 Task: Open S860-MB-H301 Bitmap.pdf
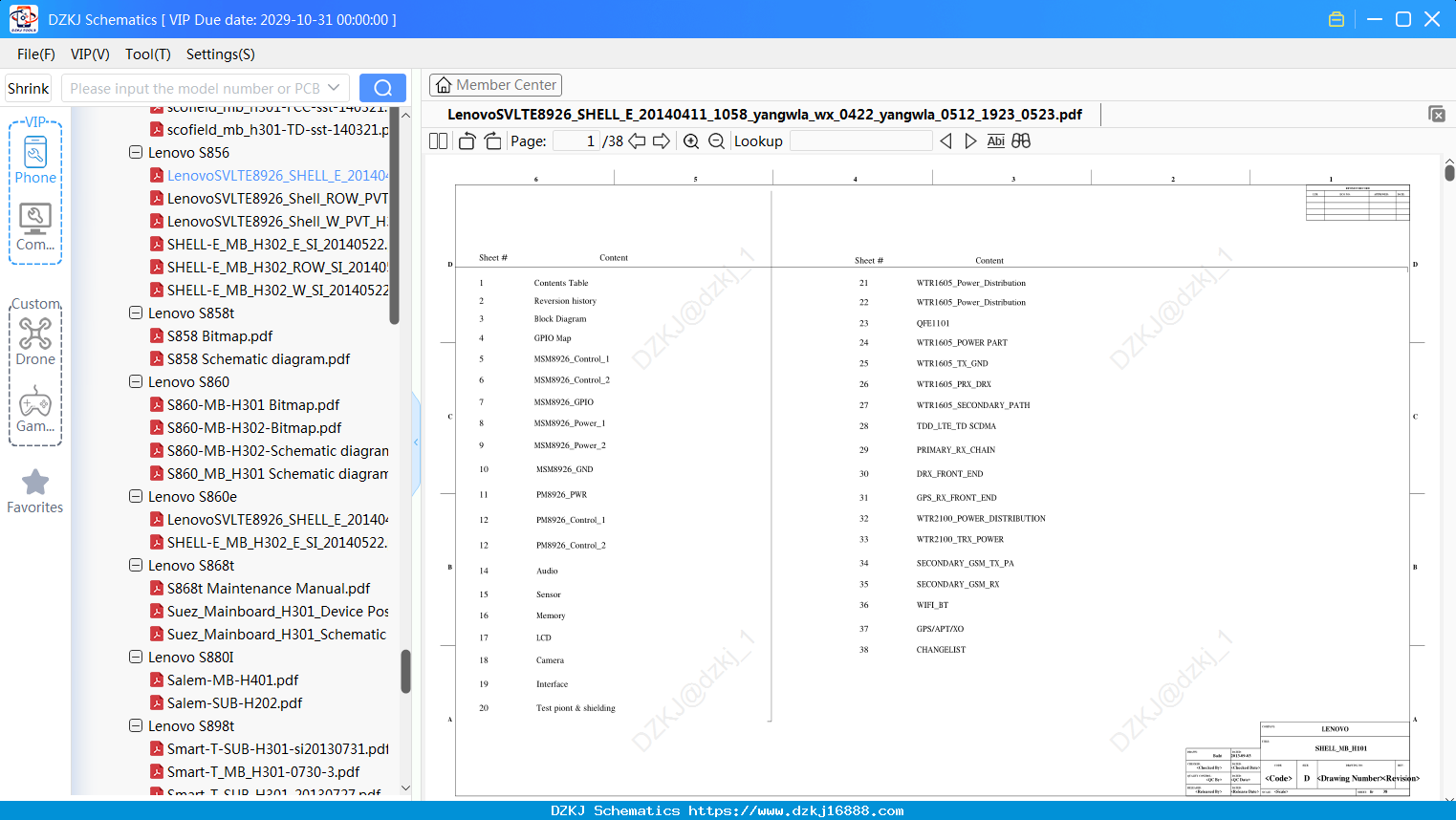coord(253,405)
